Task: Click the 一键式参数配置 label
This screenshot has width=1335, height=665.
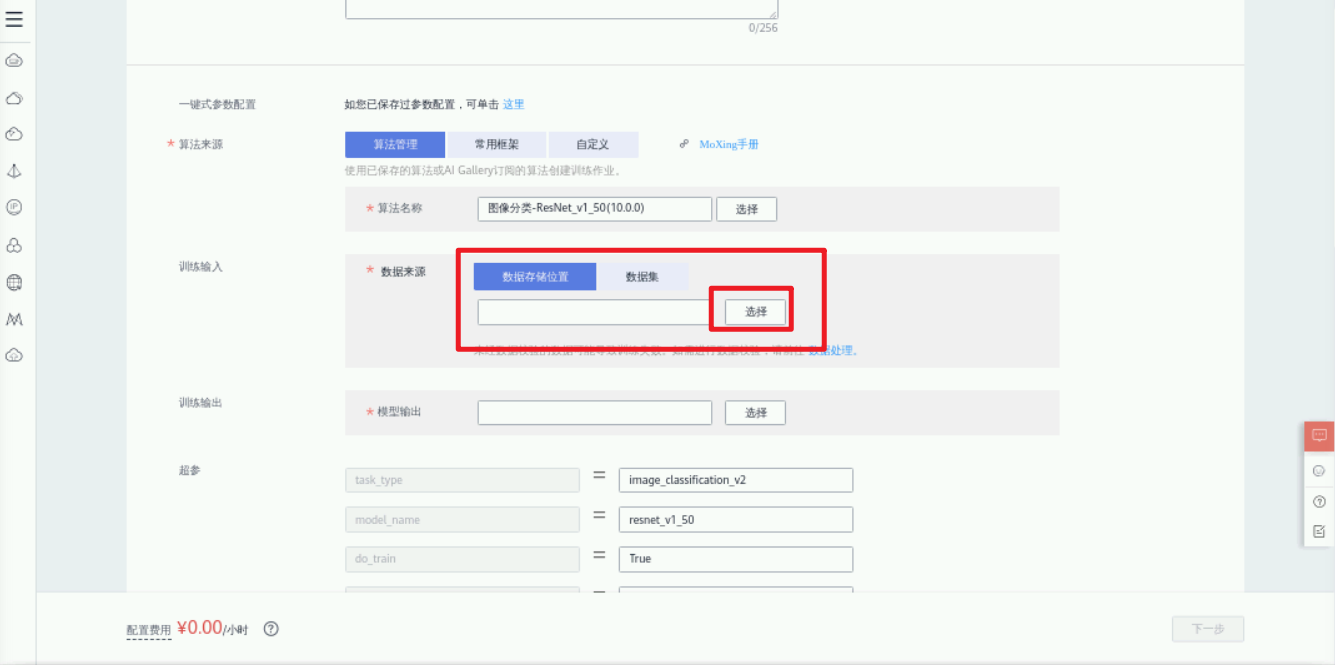Action: (x=217, y=104)
